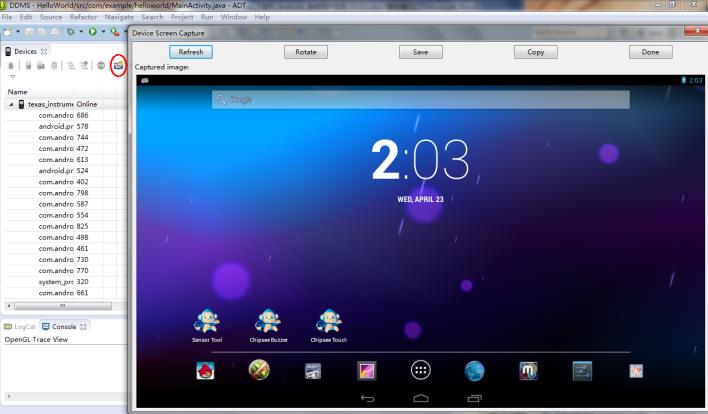Open the Navigate menu

click(x=119, y=17)
